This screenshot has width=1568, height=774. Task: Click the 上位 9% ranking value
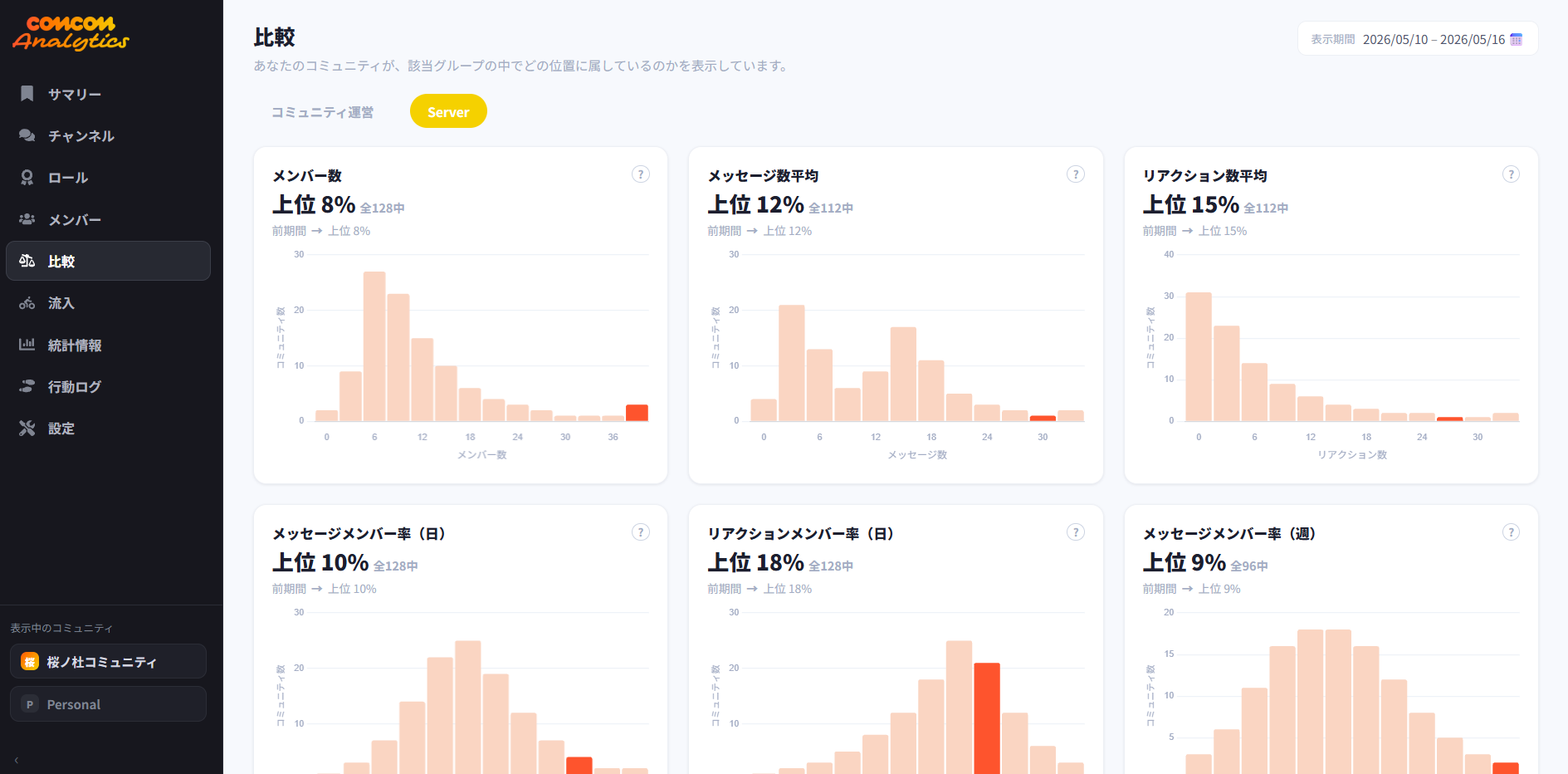coord(1185,562)
